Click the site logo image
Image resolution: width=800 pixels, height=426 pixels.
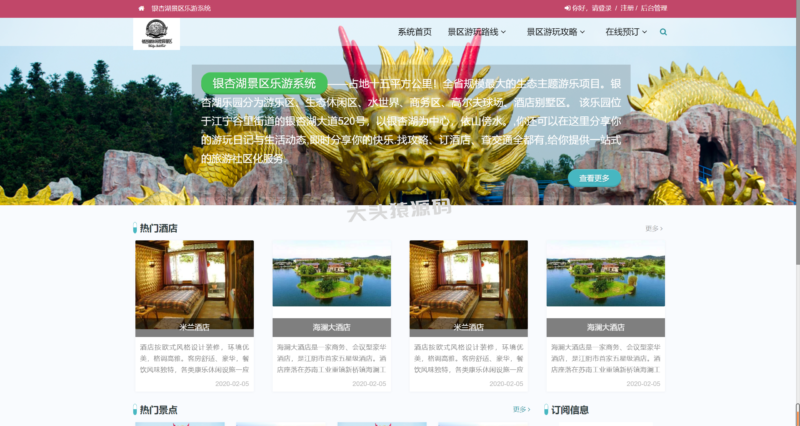tap(157, 34)
